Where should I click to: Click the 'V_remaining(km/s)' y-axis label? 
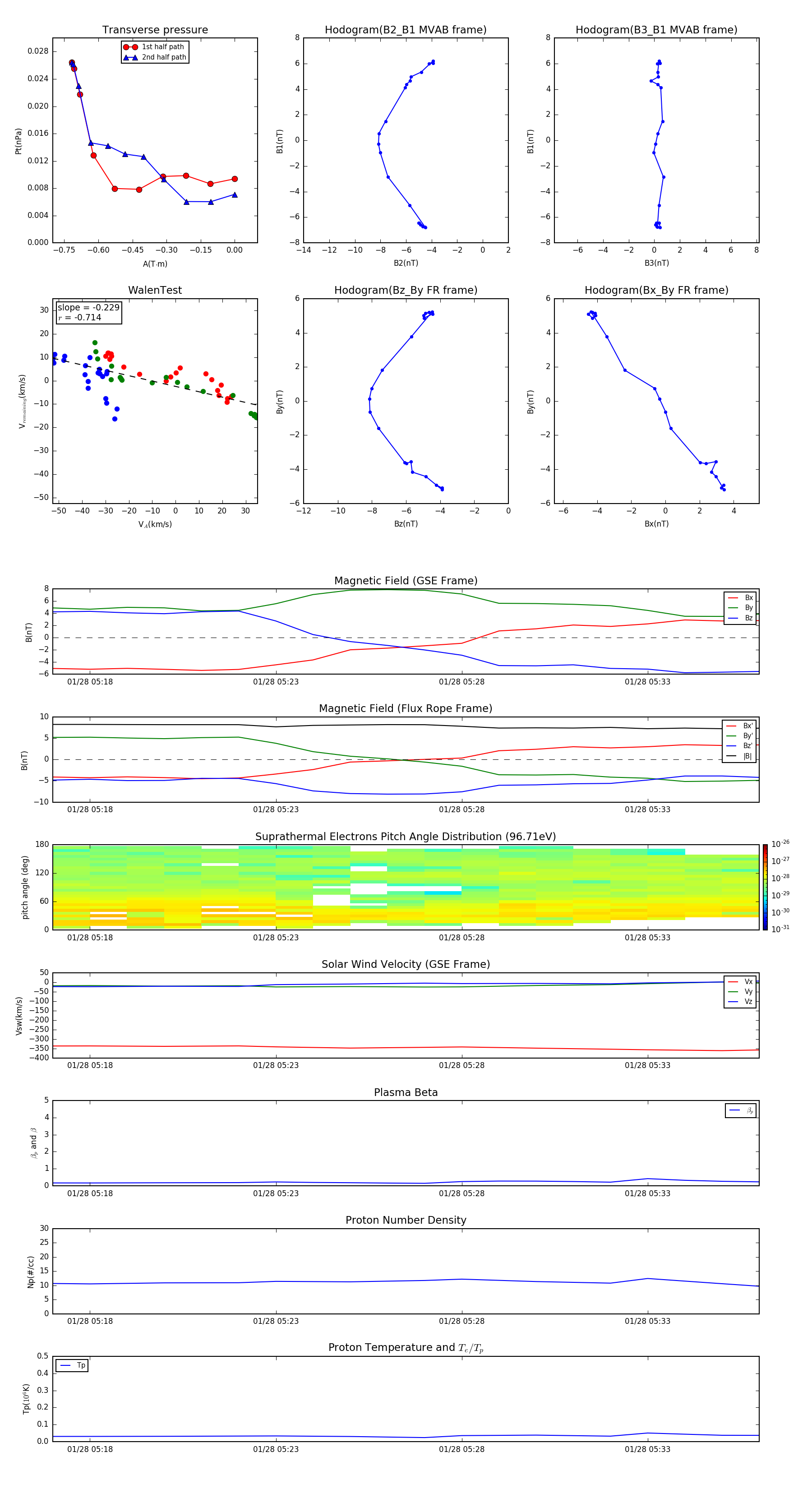click(x=23, y=401)
